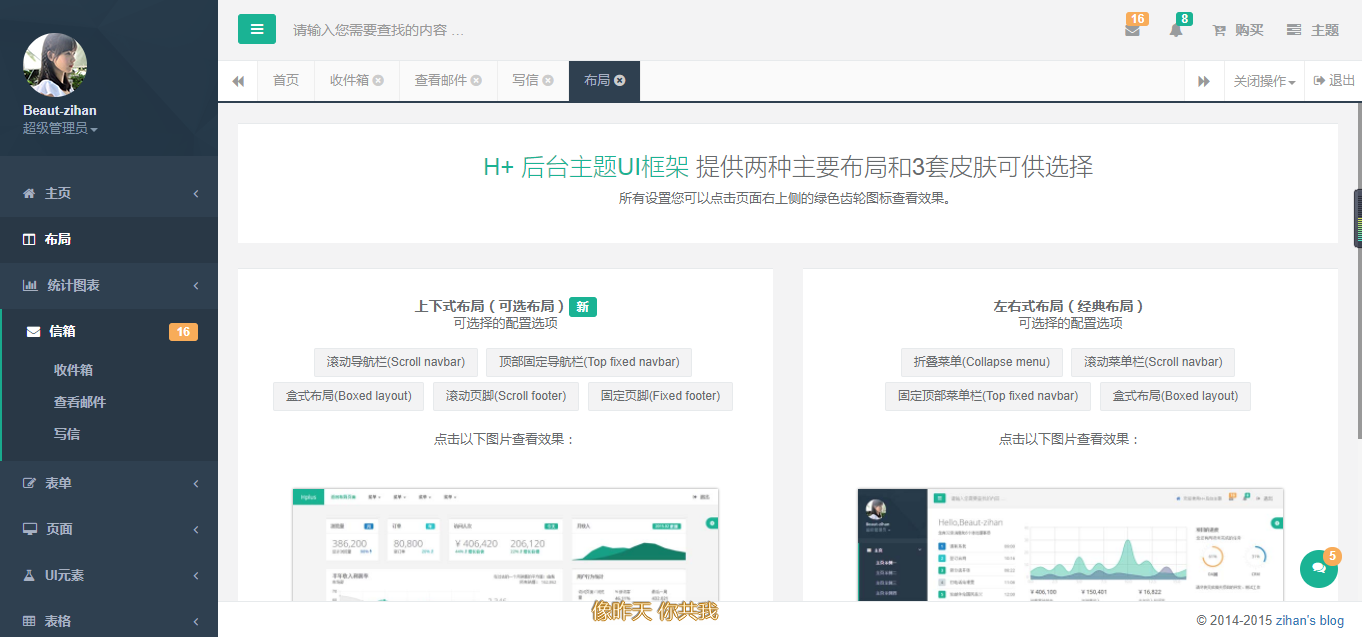This screenshot has width=1362, height=637.
Task: Click the © 2014-2015 zihan's blog footer
Action: tap(1270, 620)
